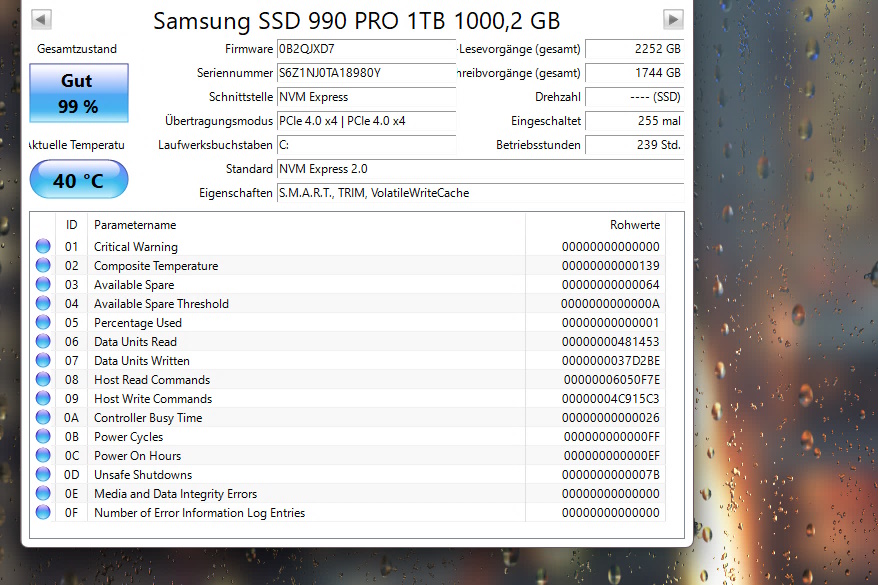Click raw value 0000000037D2BE

coord(611,361)
